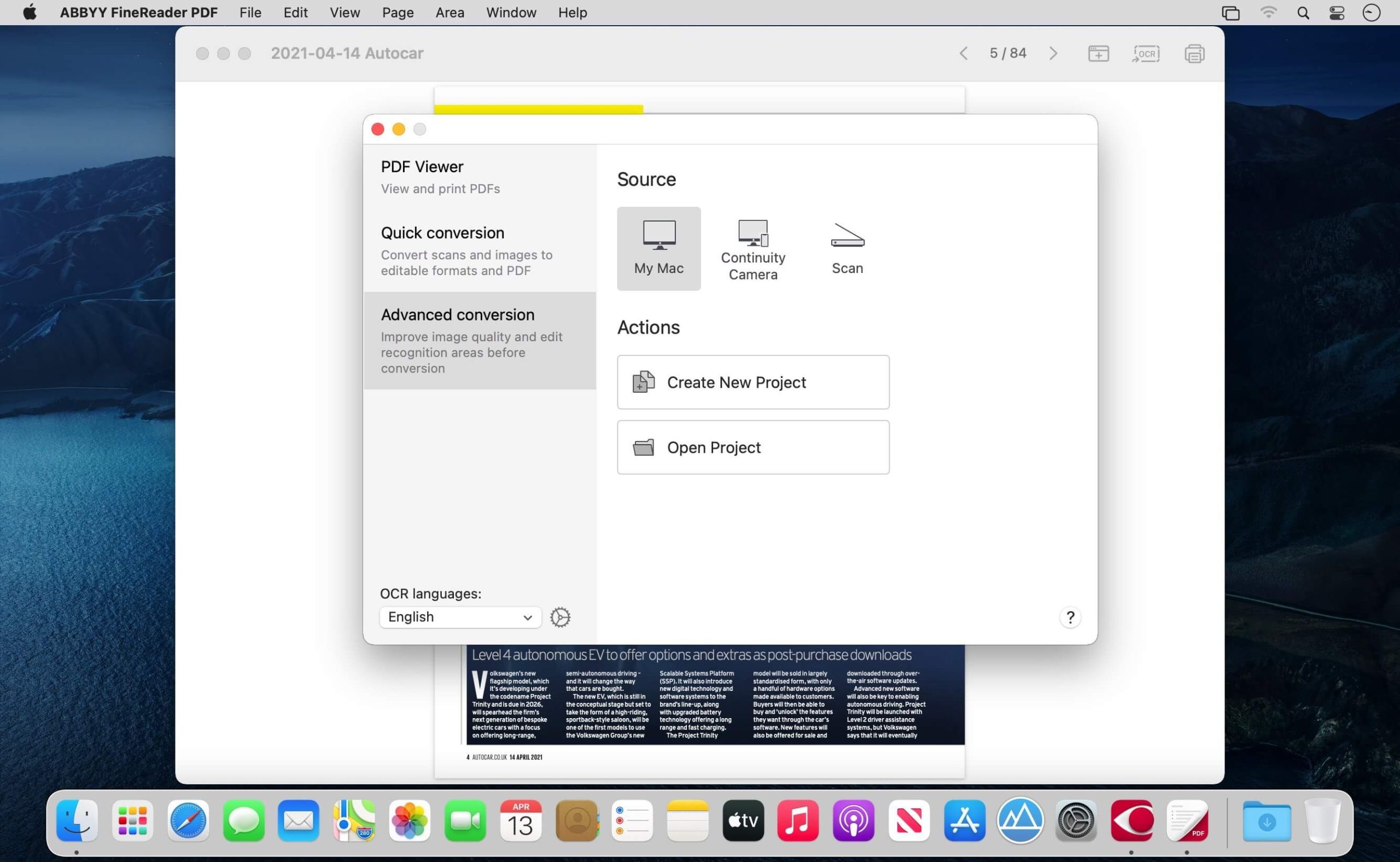Select Advanced conversion tab

[480, 340]
